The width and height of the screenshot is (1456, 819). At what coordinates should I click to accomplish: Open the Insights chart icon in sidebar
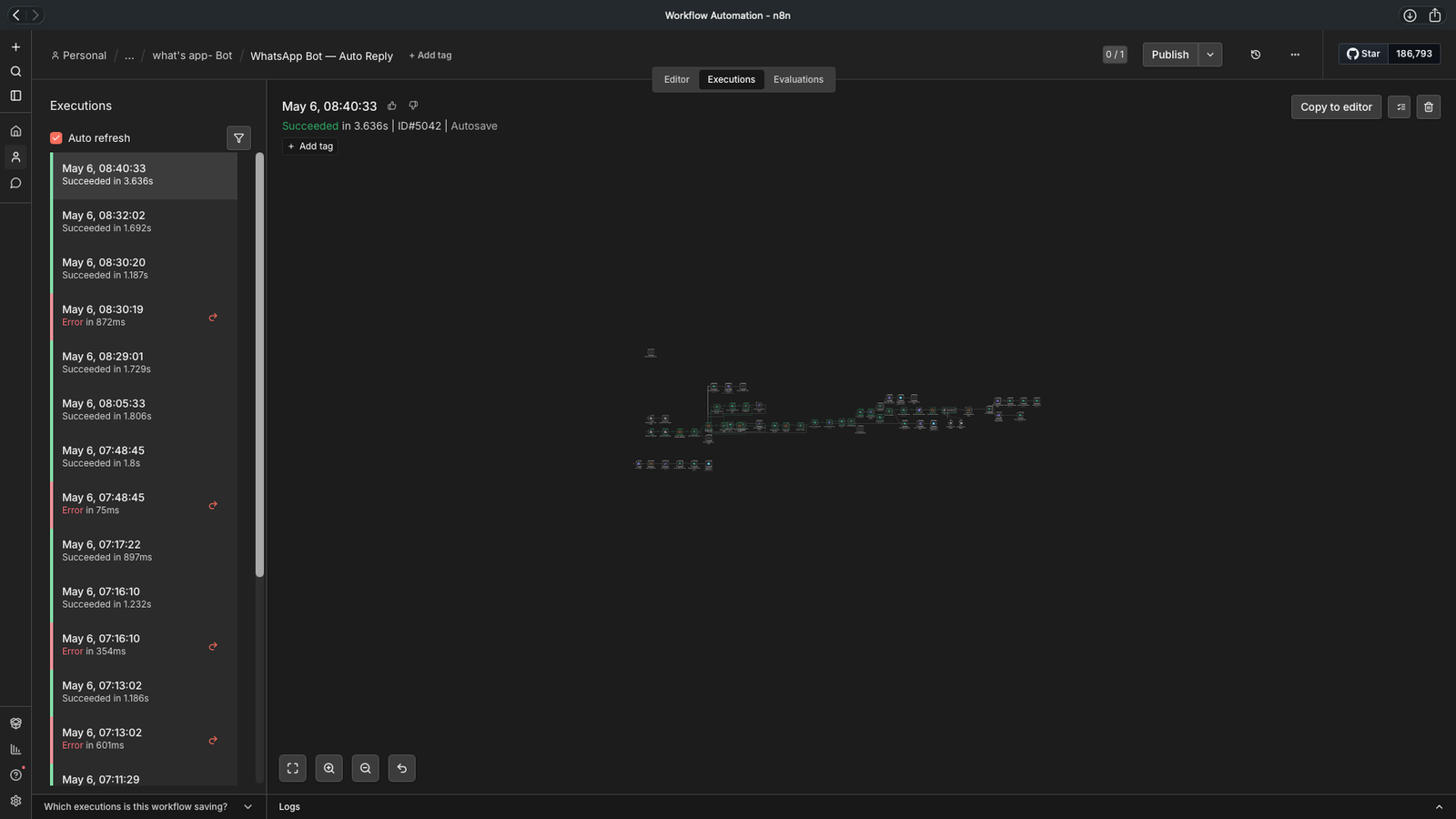click(x=15, y=749)
